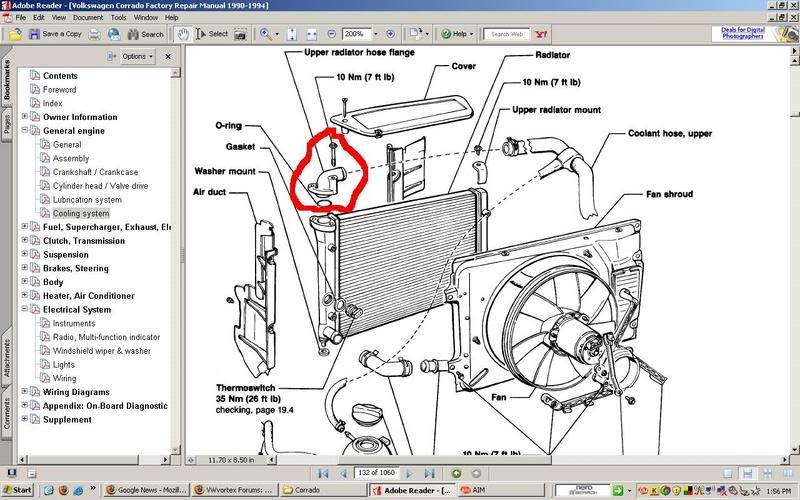Open the zoom tool dropdown arrow
Viewport: 800px width, 500px height.
[277, 34]
